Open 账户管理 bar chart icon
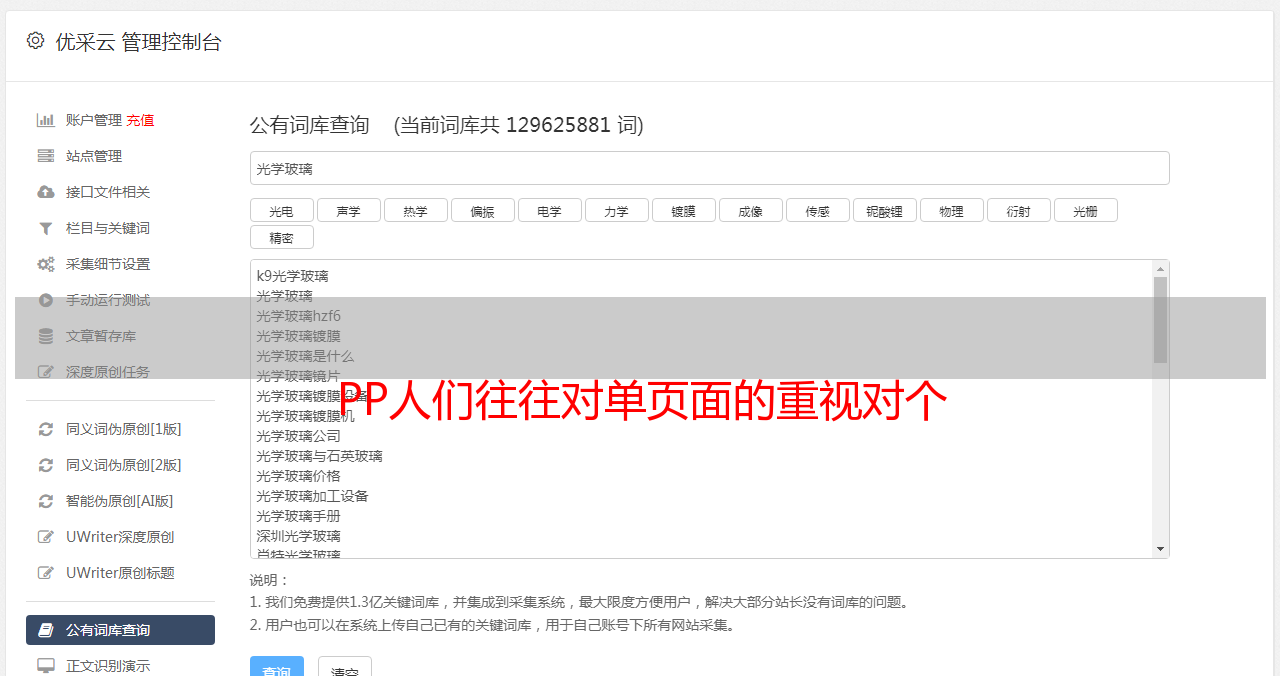The height and width of the screenshot is (676, 1280). (46, 120)
